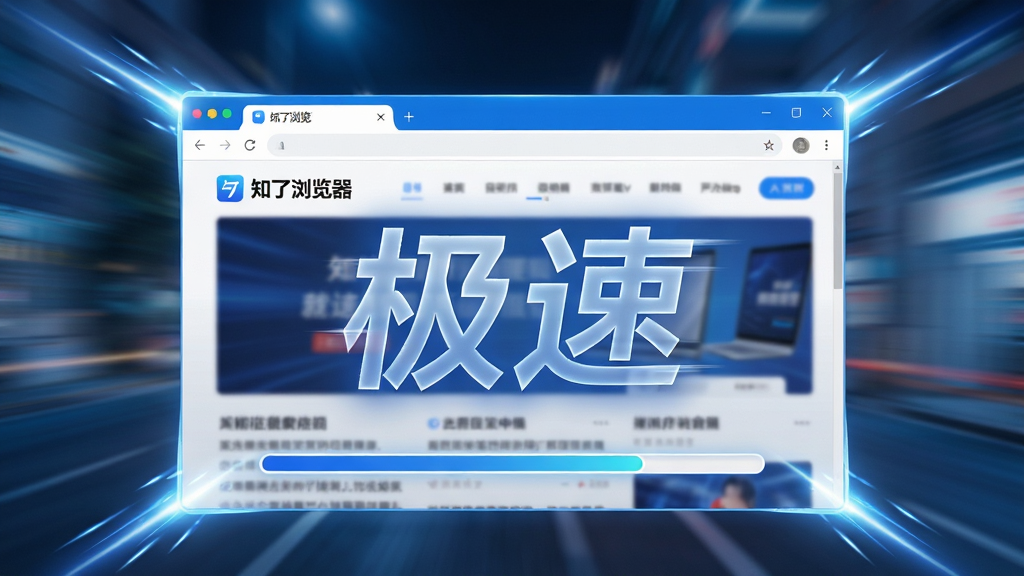Open the three-dot browser menu
This screenshot has height=576, width=1024.
click(x=826, y=145)
